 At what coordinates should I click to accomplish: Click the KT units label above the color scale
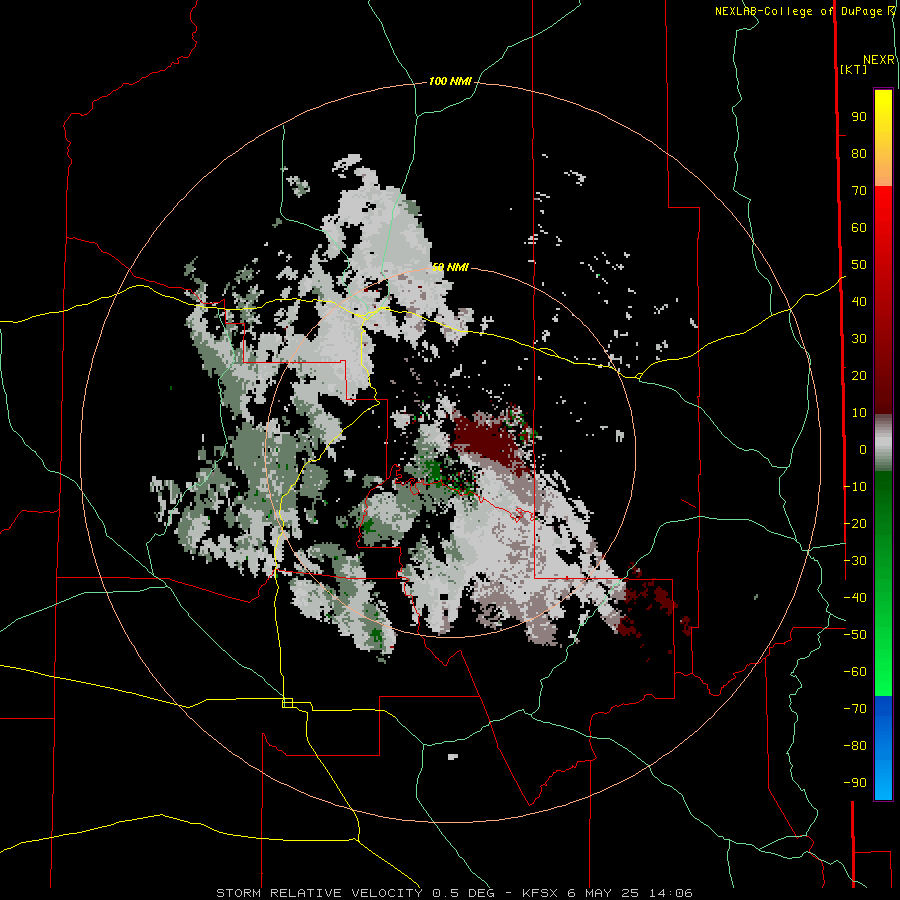point(854,69)
